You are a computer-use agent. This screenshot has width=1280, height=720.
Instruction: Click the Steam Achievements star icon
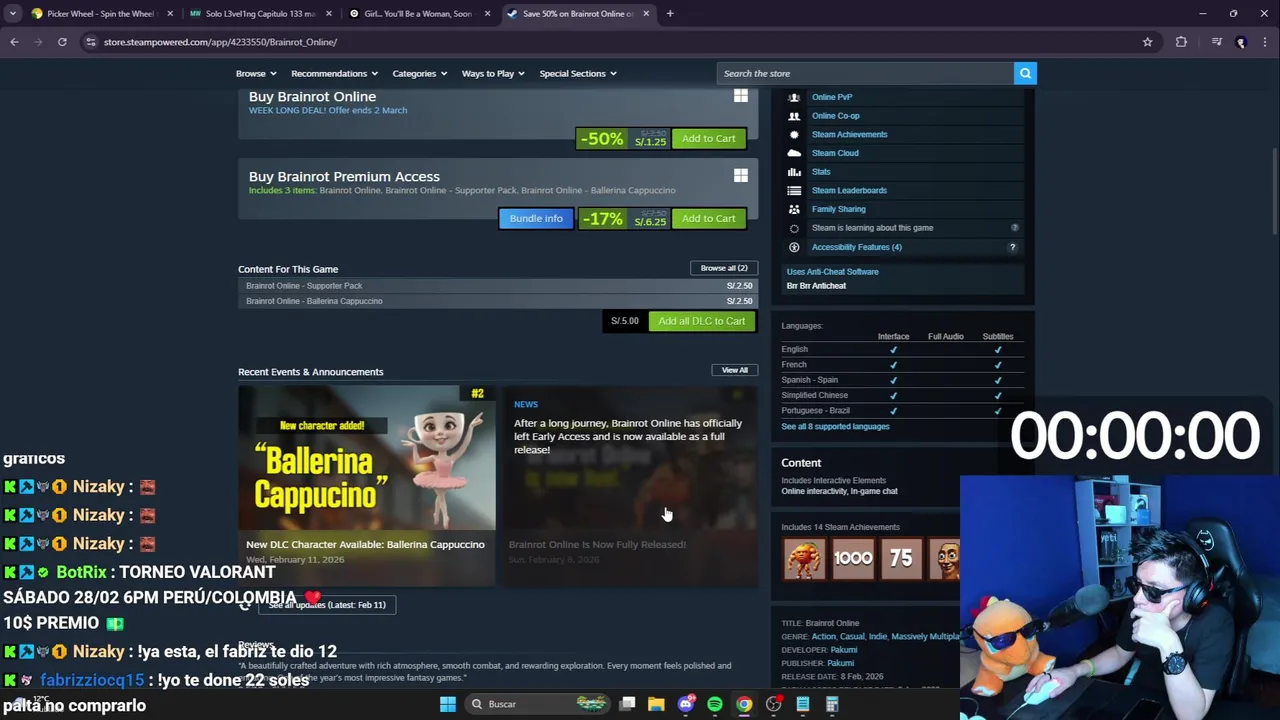pyautogui.click(x=794, y=134)
